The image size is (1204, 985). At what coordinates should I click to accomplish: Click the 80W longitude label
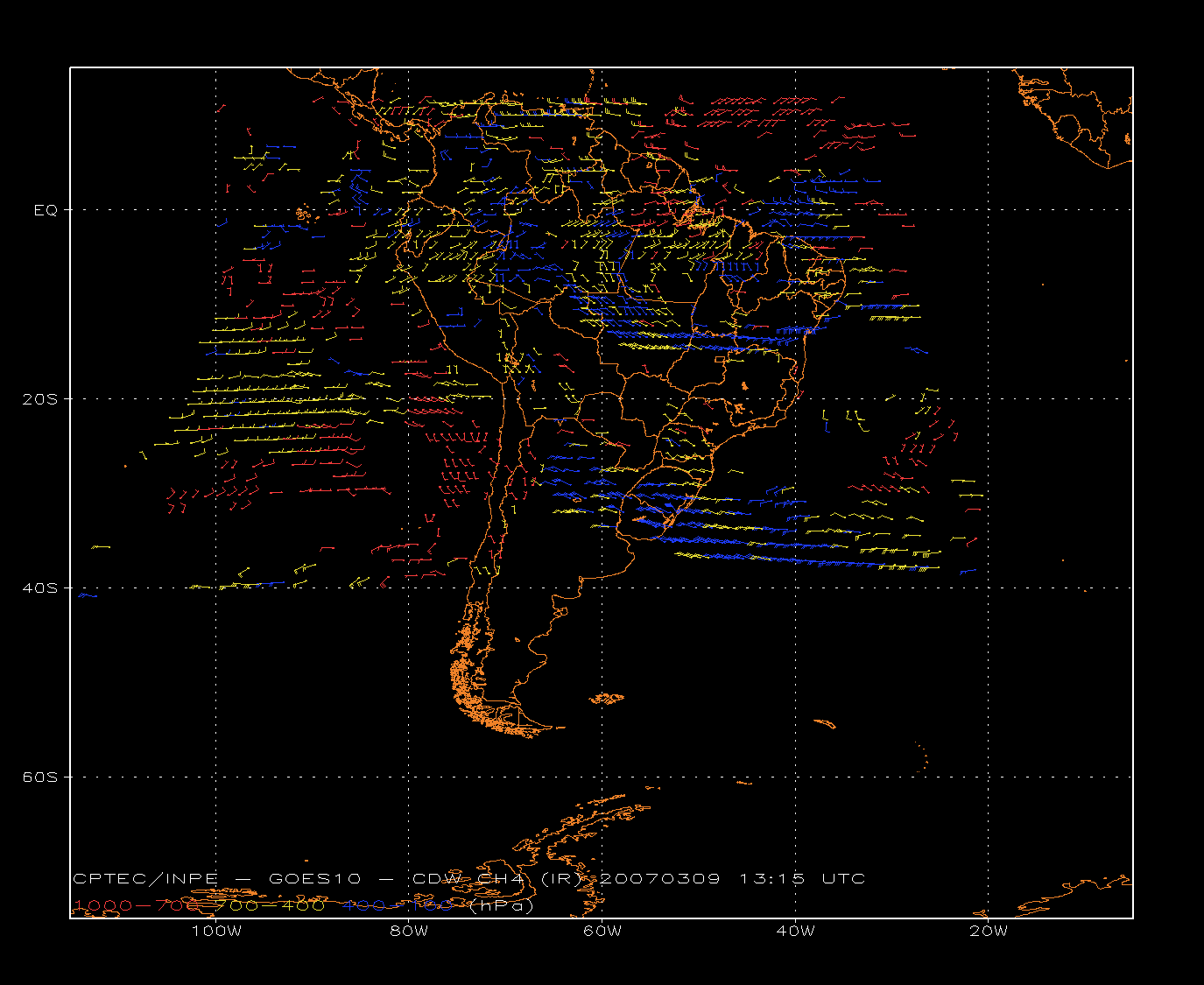point(409,931)
